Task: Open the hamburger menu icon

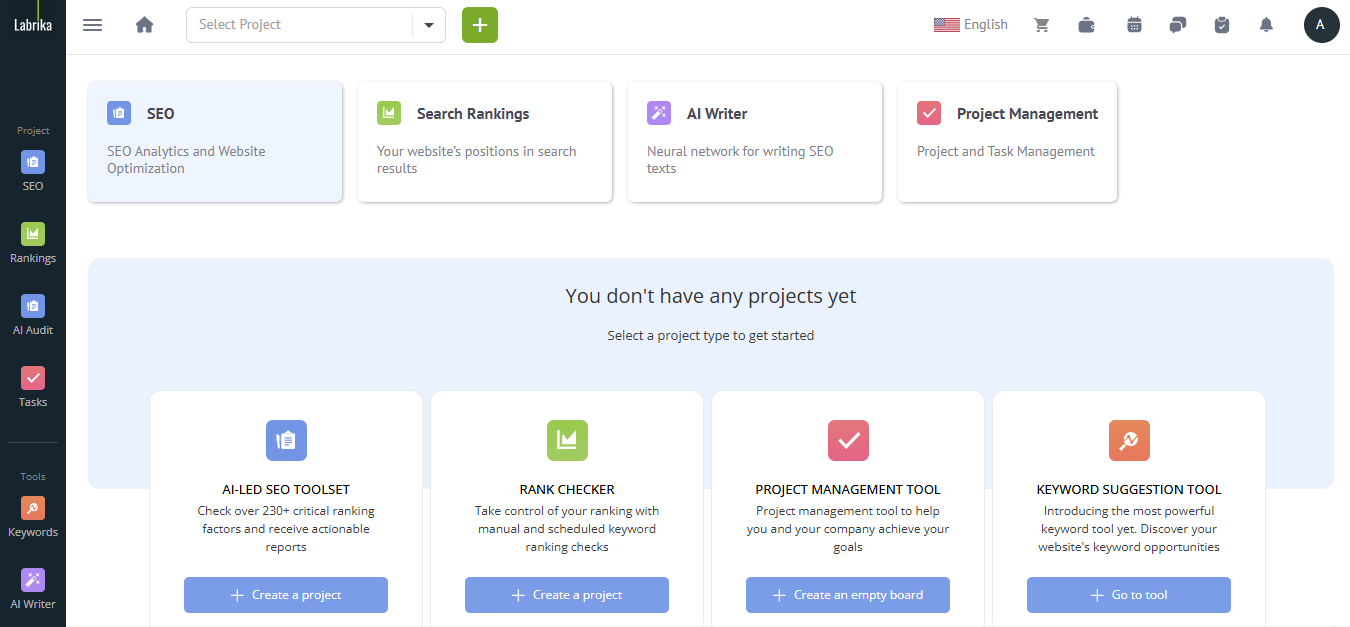Action: coord(92,25)
